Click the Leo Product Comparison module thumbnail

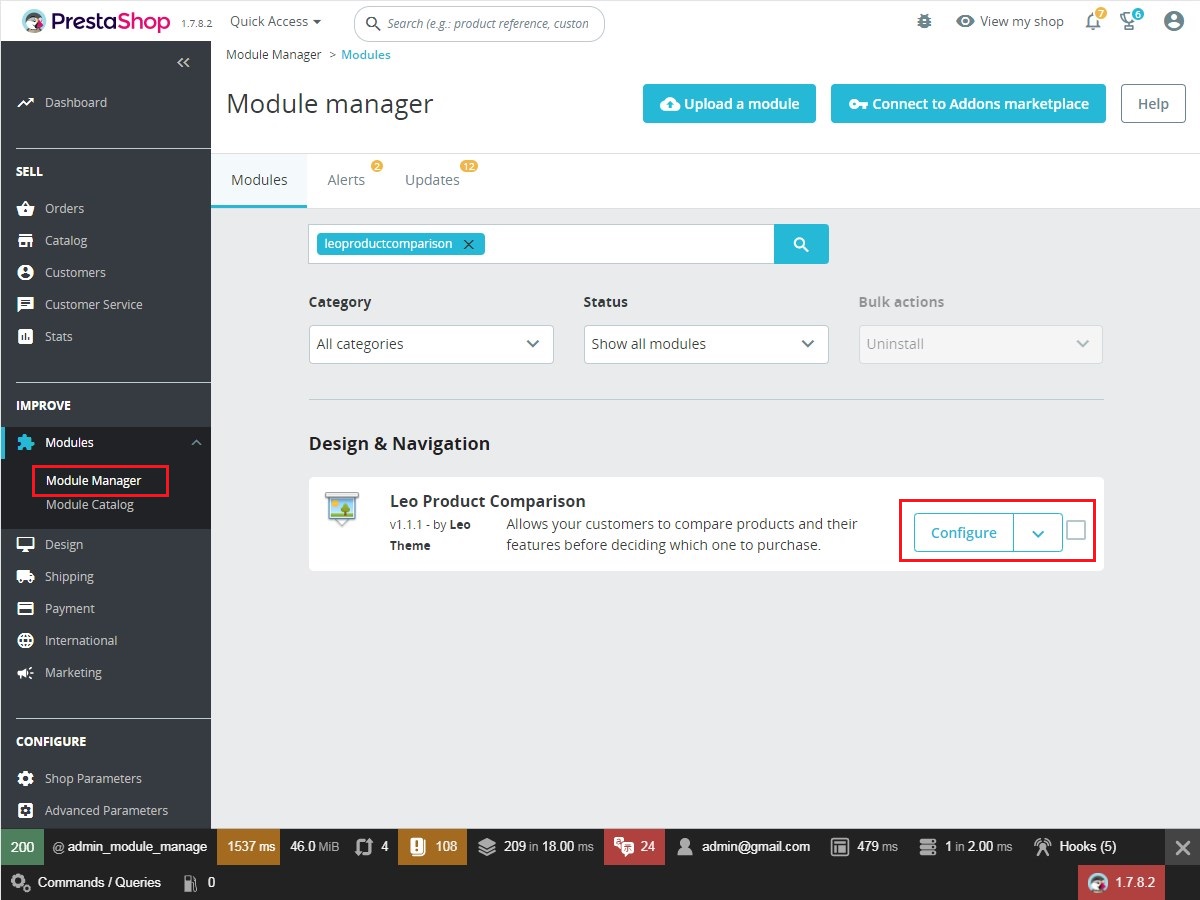click(342, 509)
